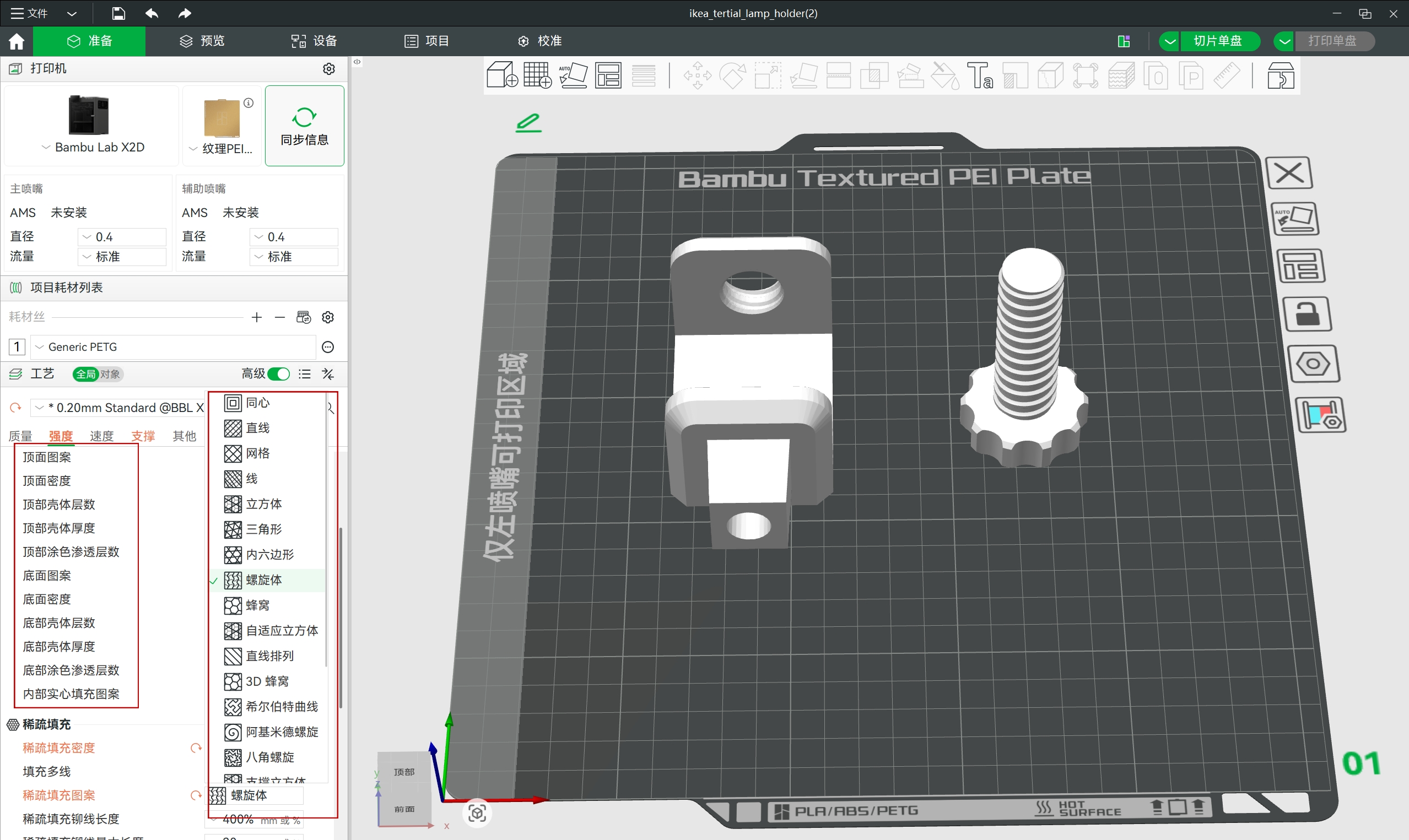Image resolution: width=1409 pixels, height=840 pixels.
Task: Switch to the 校准 tab
Action: (539, 41)
